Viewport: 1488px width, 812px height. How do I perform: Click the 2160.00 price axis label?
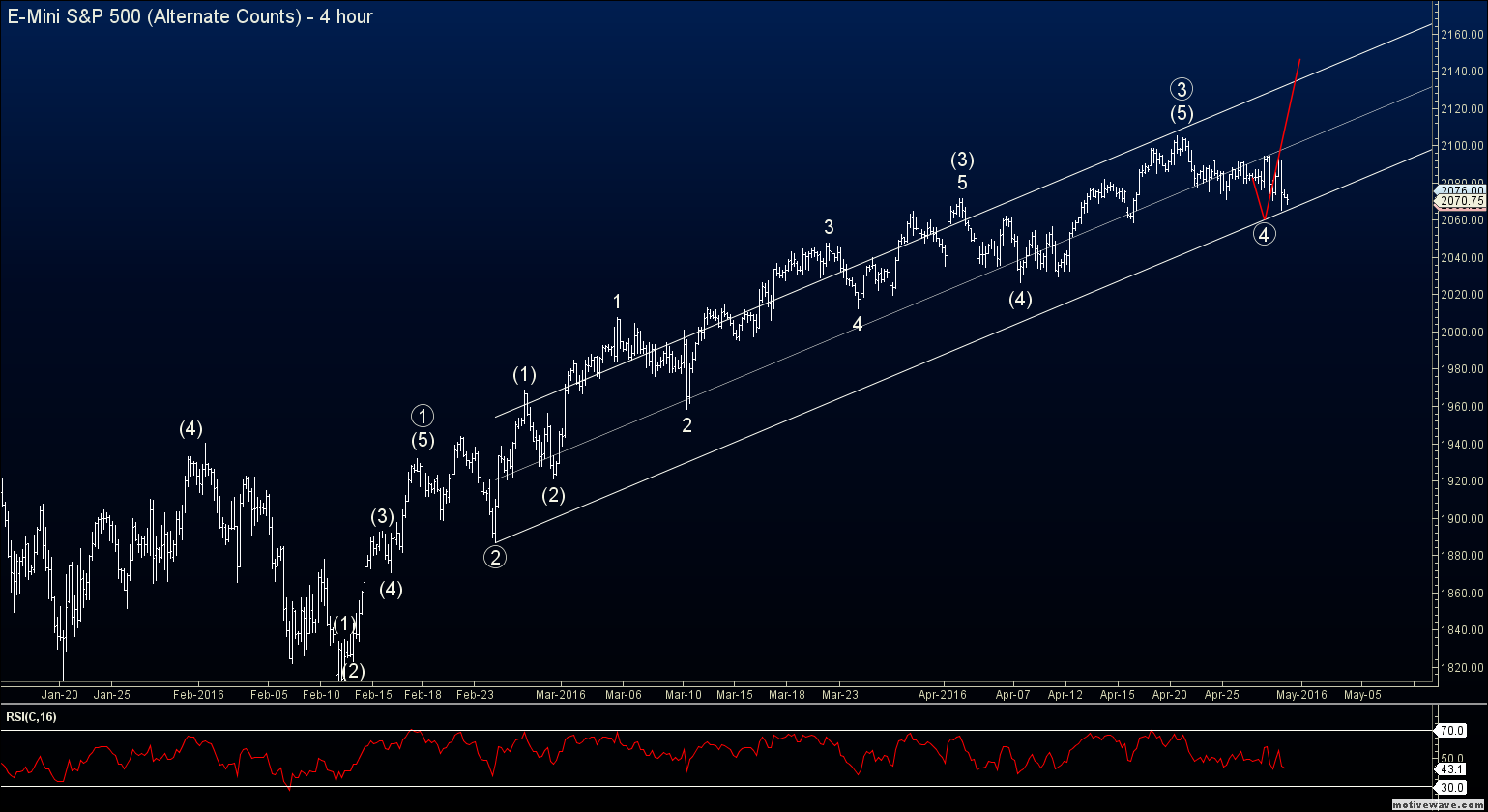1461,35
